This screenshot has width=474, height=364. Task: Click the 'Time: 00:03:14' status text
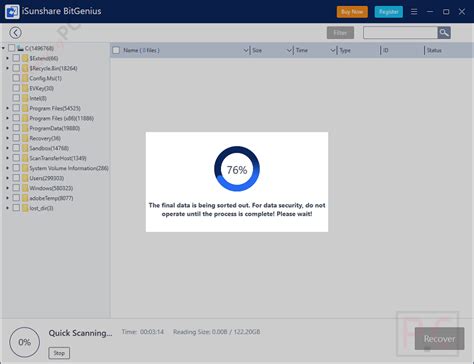click(143, 332)
